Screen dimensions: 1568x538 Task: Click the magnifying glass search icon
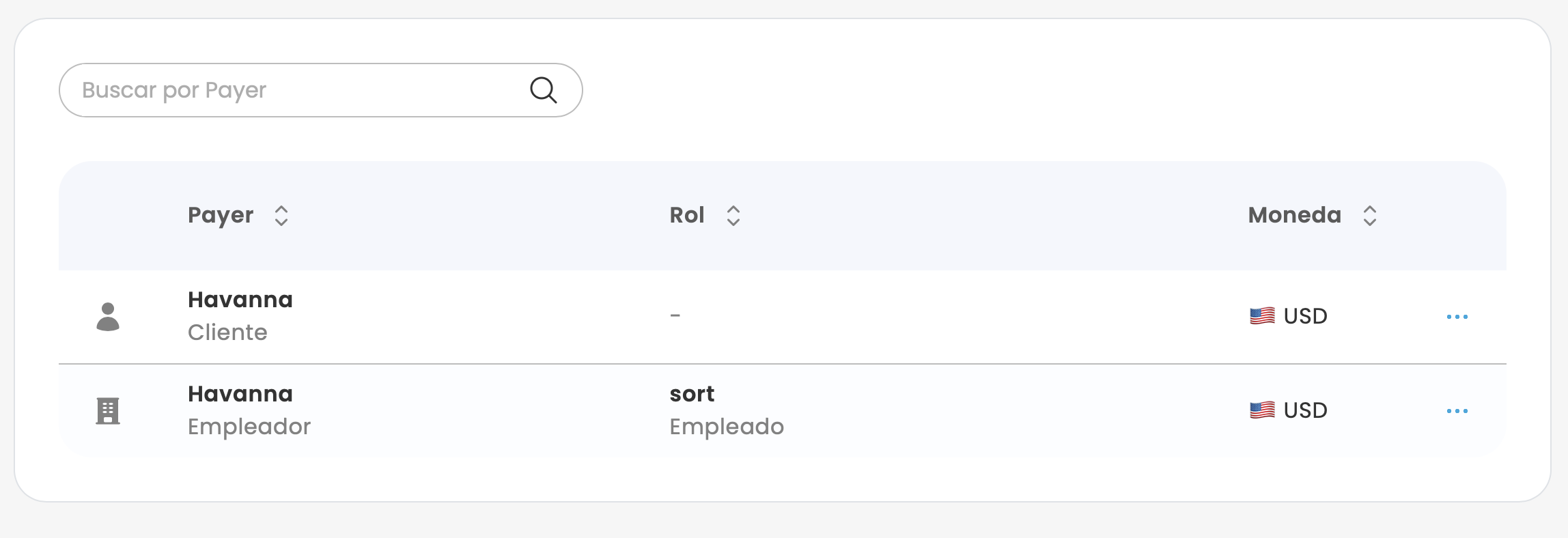coord(544,90)
